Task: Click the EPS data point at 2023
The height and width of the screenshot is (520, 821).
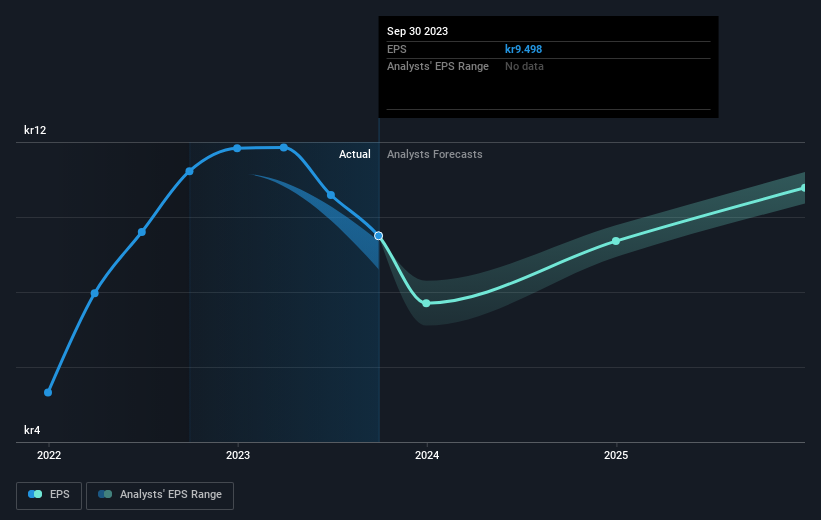Action: point(237,148)
